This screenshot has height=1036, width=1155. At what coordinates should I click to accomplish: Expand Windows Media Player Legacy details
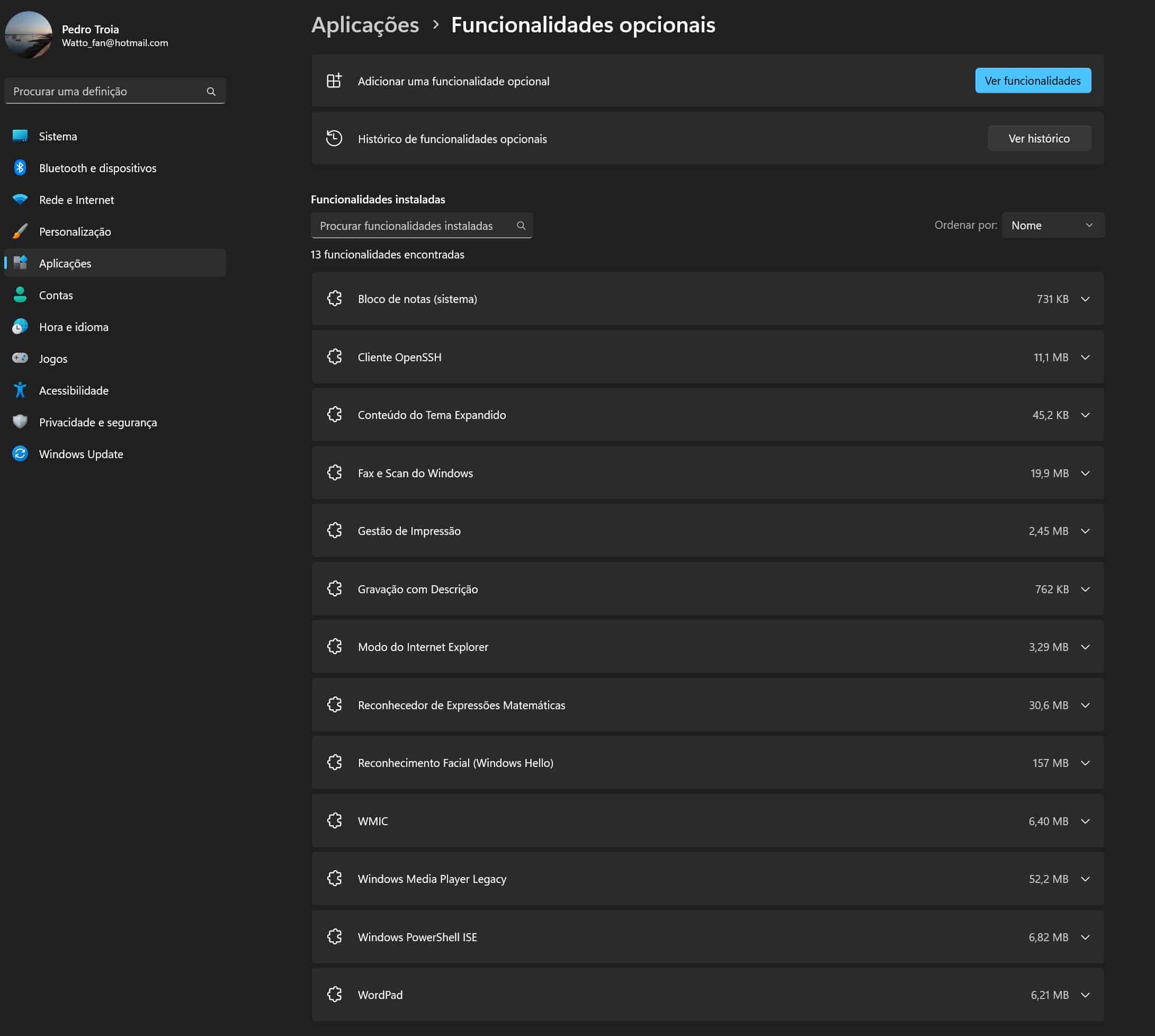pos(1085,879)
